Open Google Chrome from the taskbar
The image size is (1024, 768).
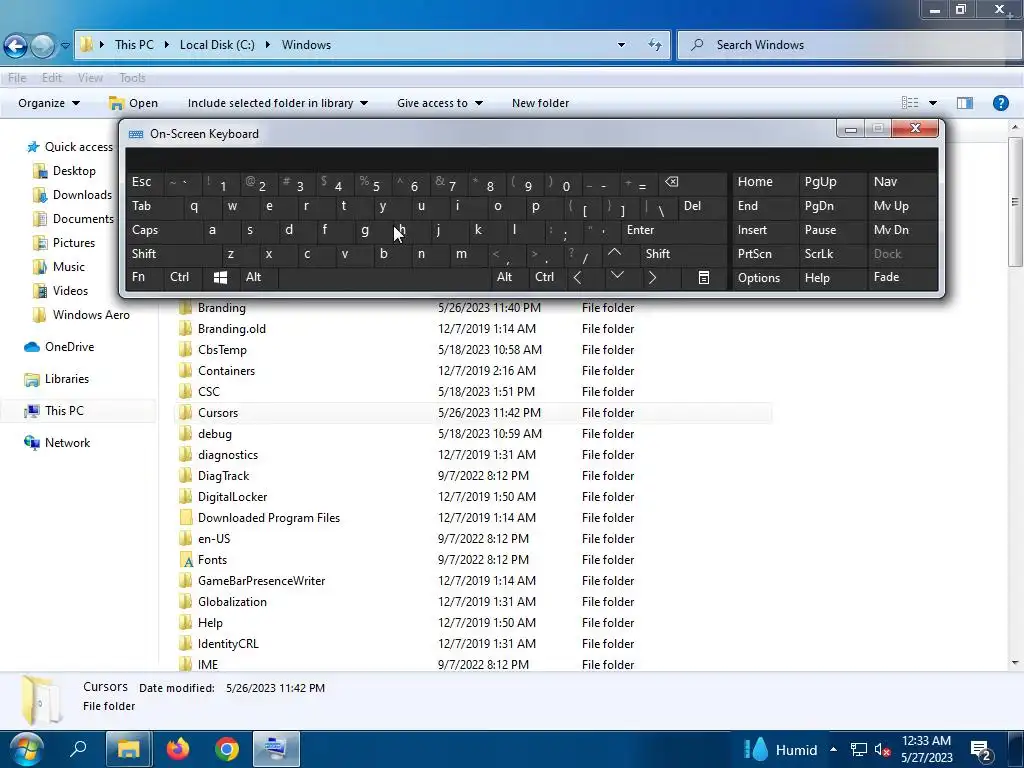[227, 749]
